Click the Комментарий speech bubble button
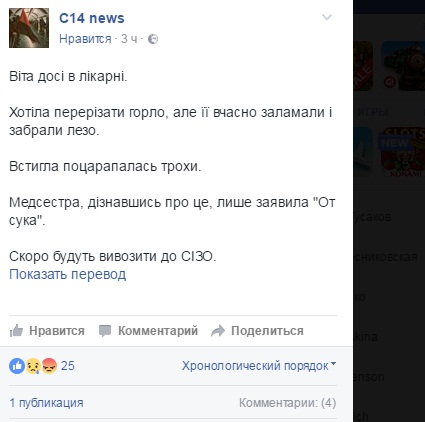Screen dimensions: 425x422 pos(148,331)
